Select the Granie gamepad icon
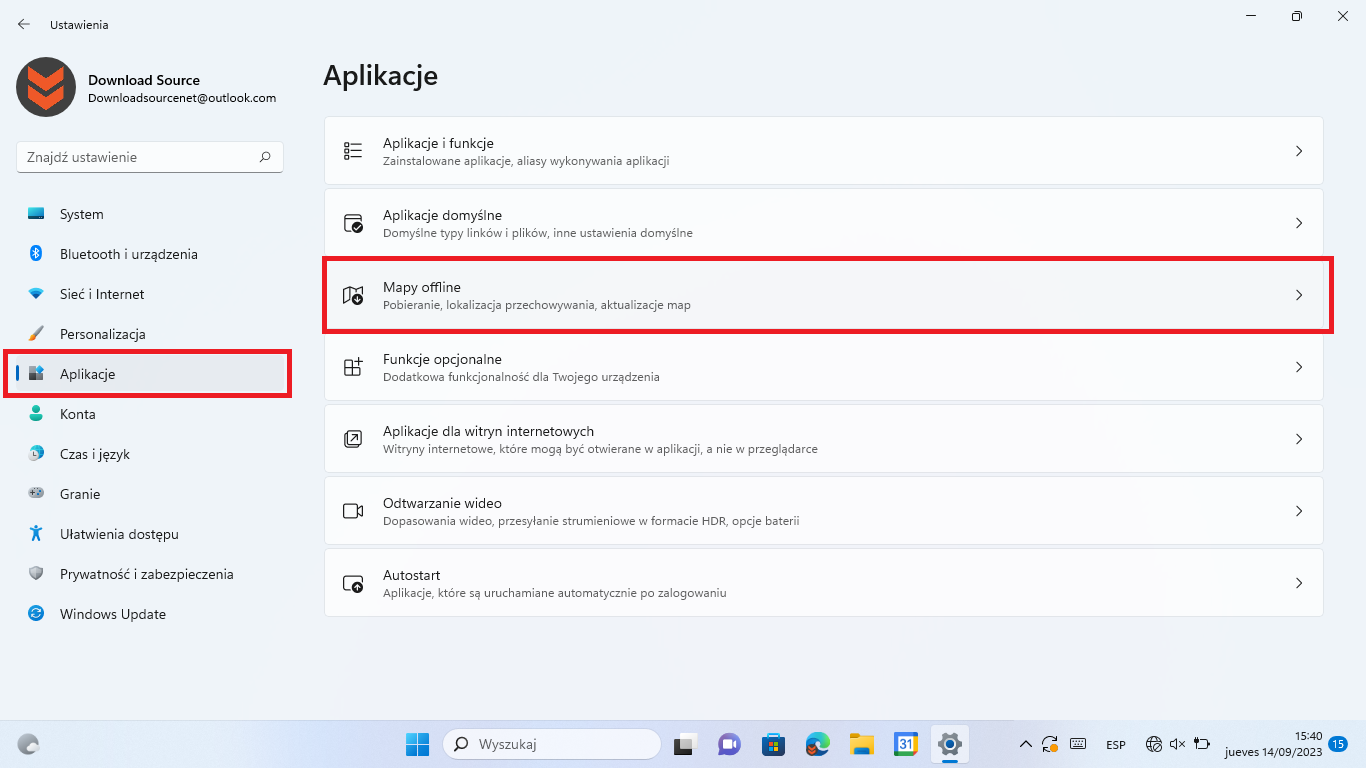Screen dimensions: 1366x768 36,494
